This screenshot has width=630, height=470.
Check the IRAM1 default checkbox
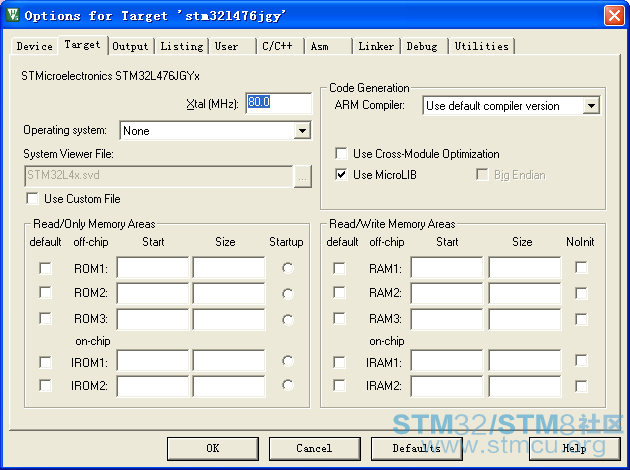[x=340, y=362]
